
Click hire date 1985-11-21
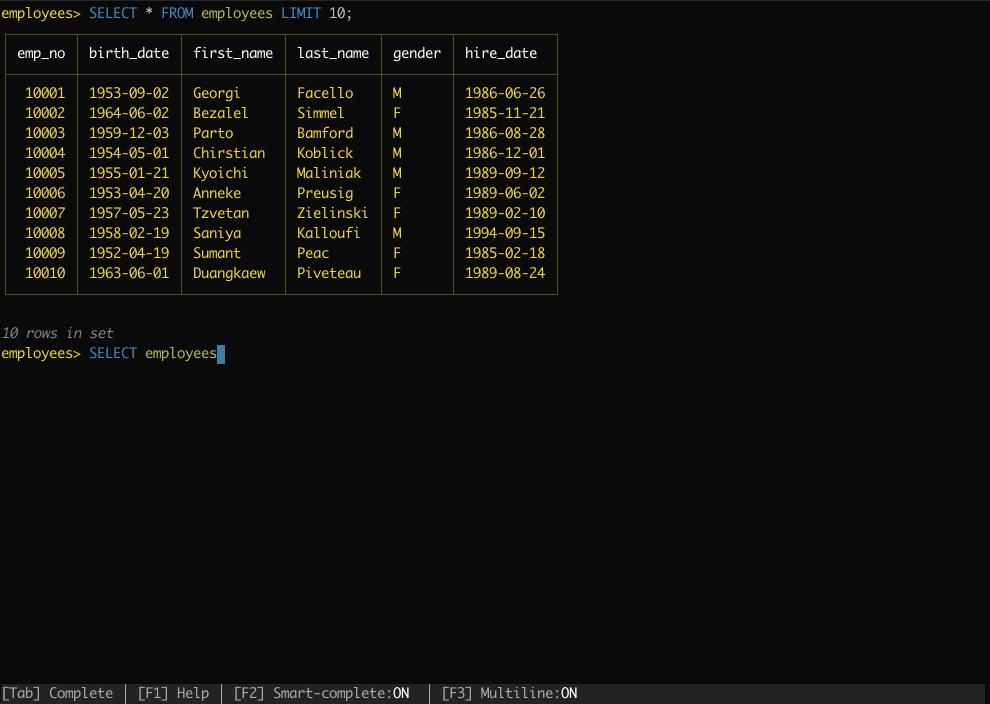[x=505, y=113]
